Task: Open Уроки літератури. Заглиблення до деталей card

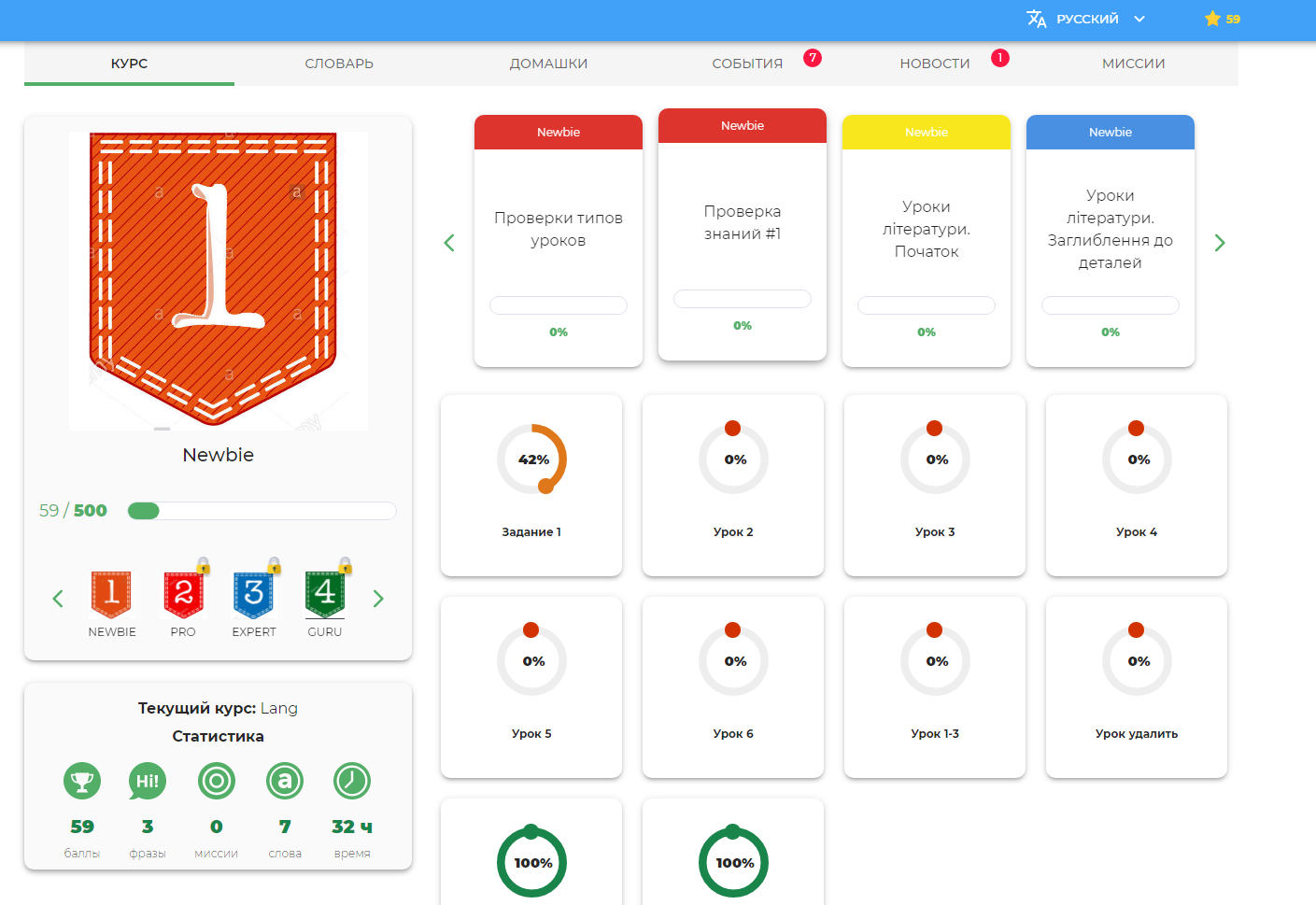Action: click(x=1111, y=241)
